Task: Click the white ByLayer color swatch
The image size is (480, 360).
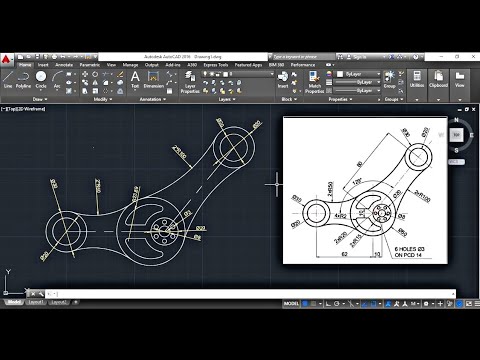Action: tap(340, 74)
